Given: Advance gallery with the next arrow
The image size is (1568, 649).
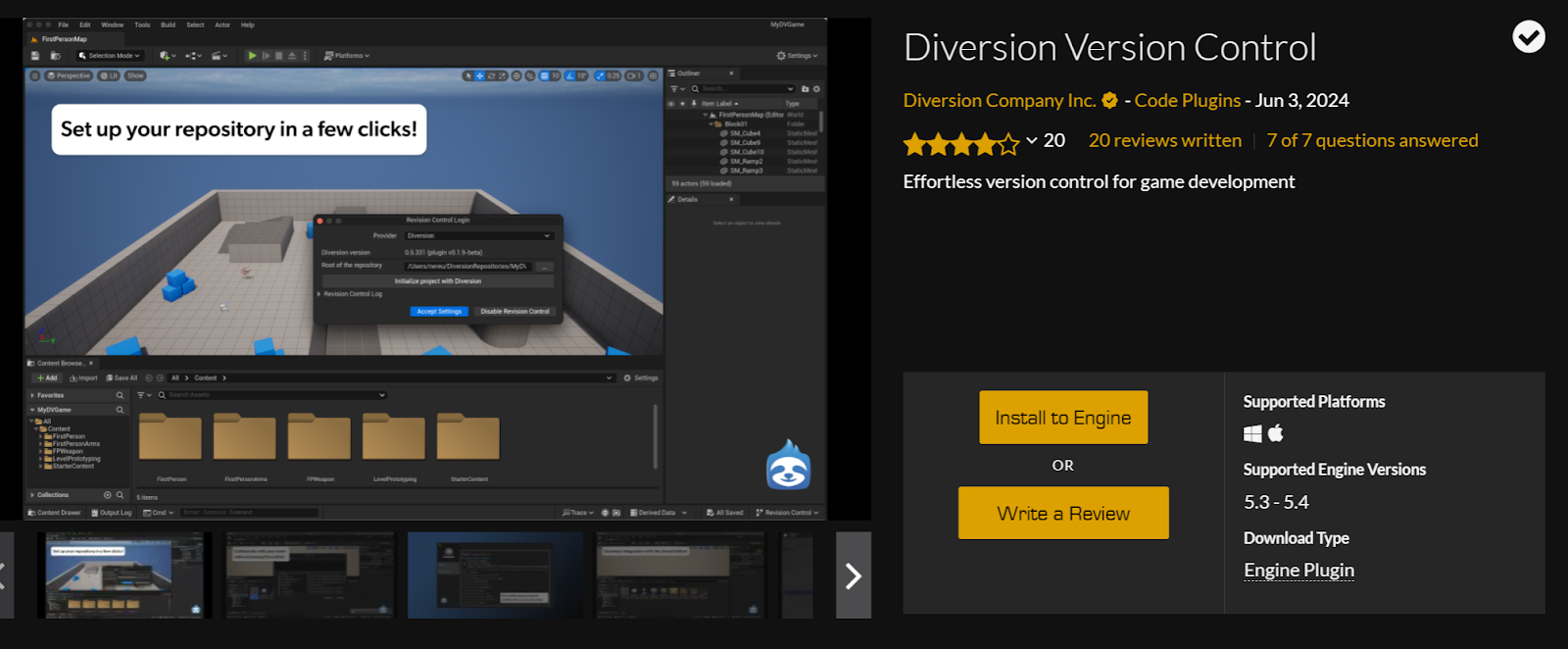Looking at the screenshot, I should [853, 575].
